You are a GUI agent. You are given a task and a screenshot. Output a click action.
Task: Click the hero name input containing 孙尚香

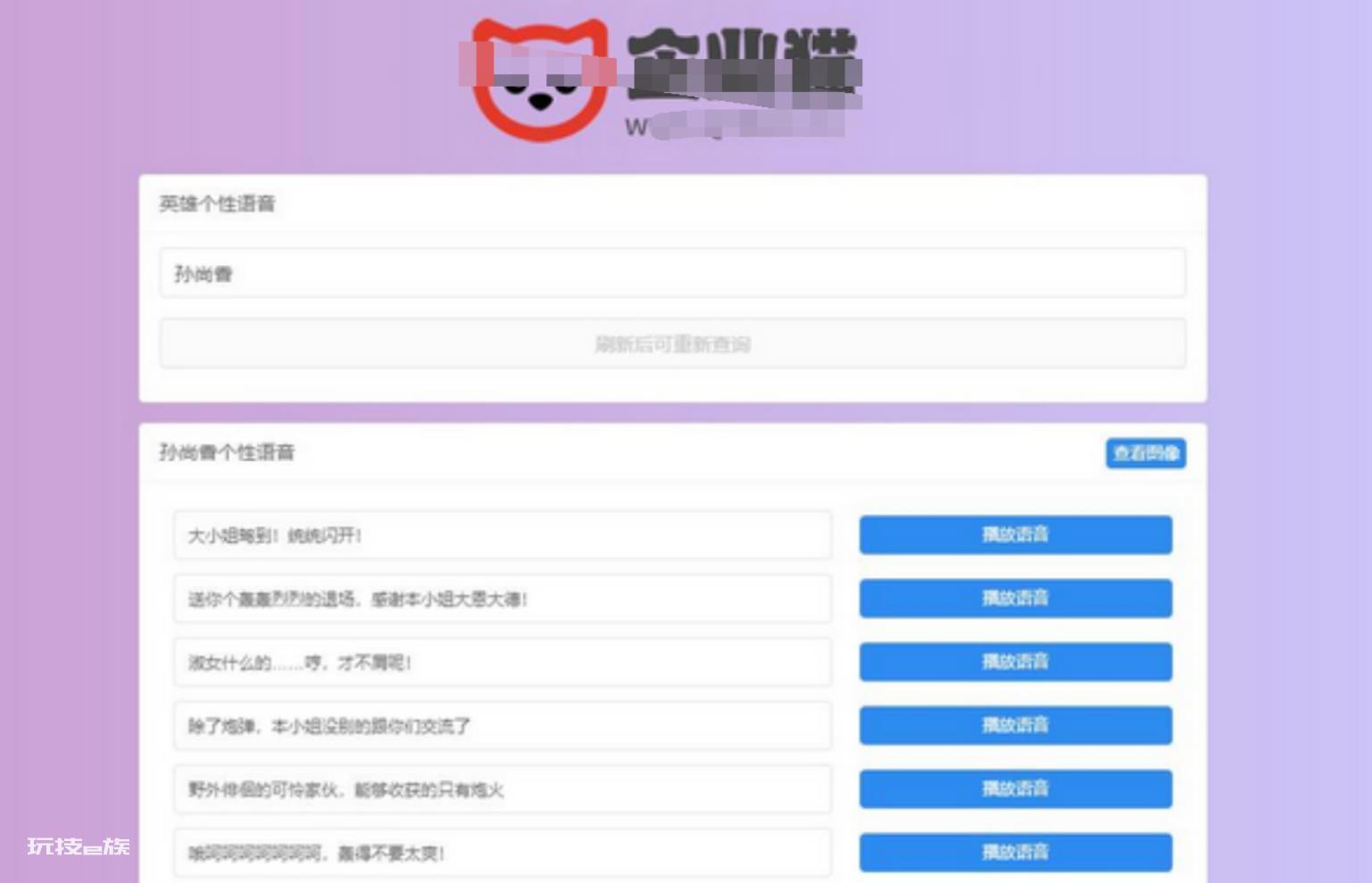672,273
